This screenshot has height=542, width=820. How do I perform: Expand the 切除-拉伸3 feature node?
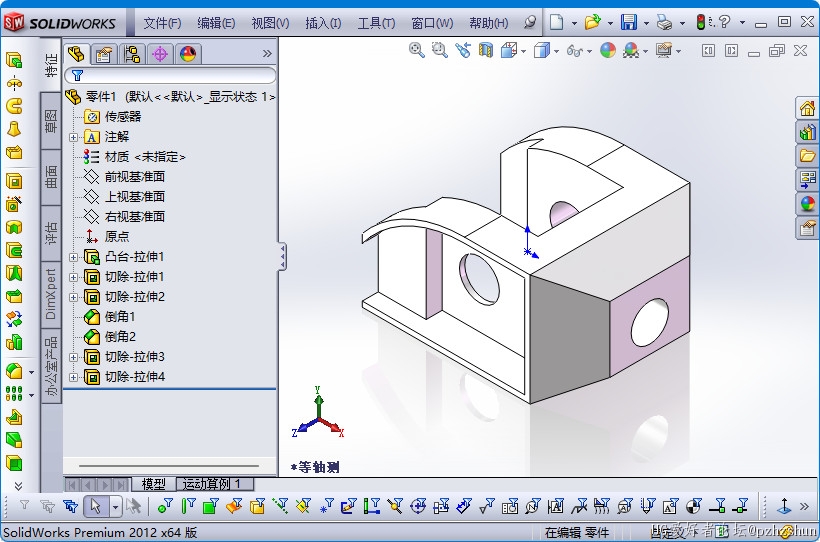pyautogui.click(x=73, y=357)
